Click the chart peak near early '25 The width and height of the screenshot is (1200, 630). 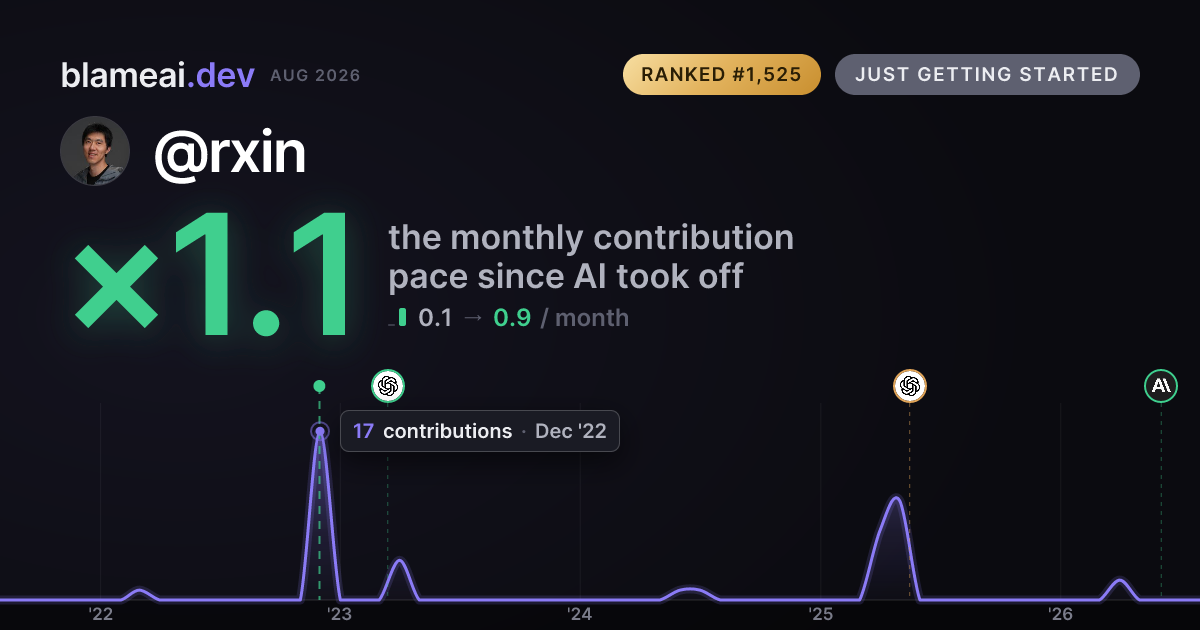pyautogui.click(x=897, y=497)
